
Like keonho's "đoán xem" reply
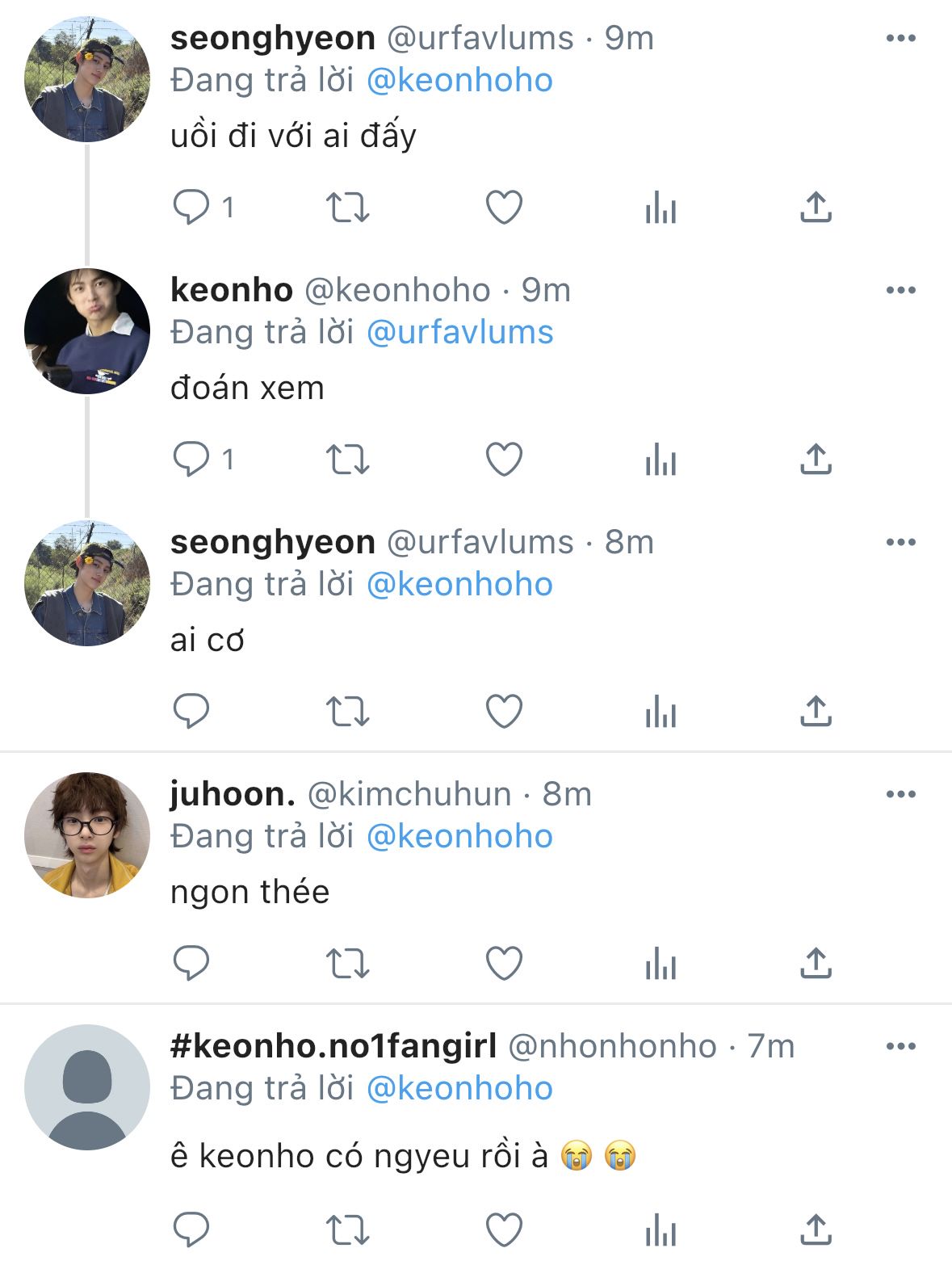click(x=504, y=460)
